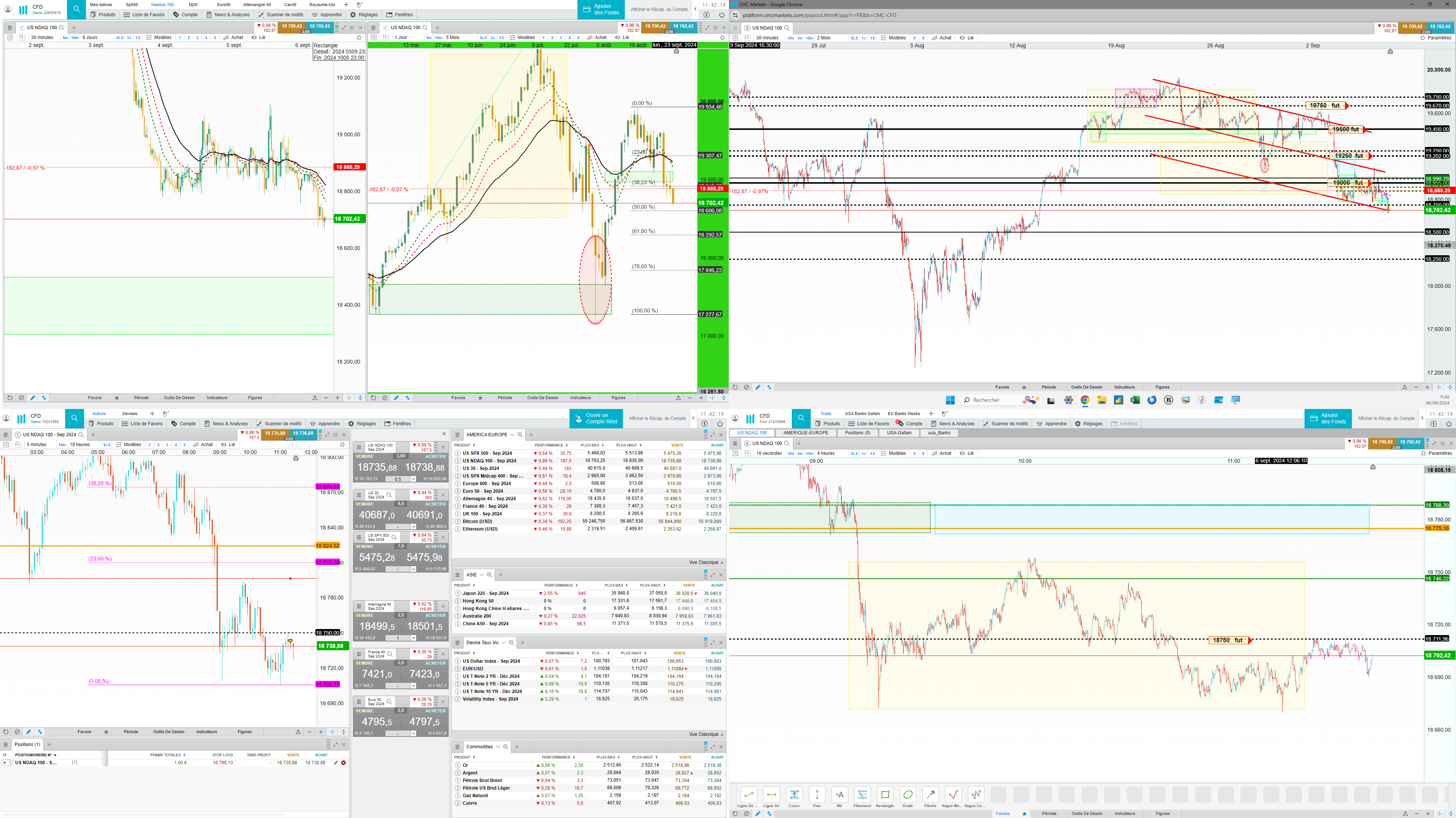
Task: Open the Commodities watchlist dropdown
Action: click(498, 747)
